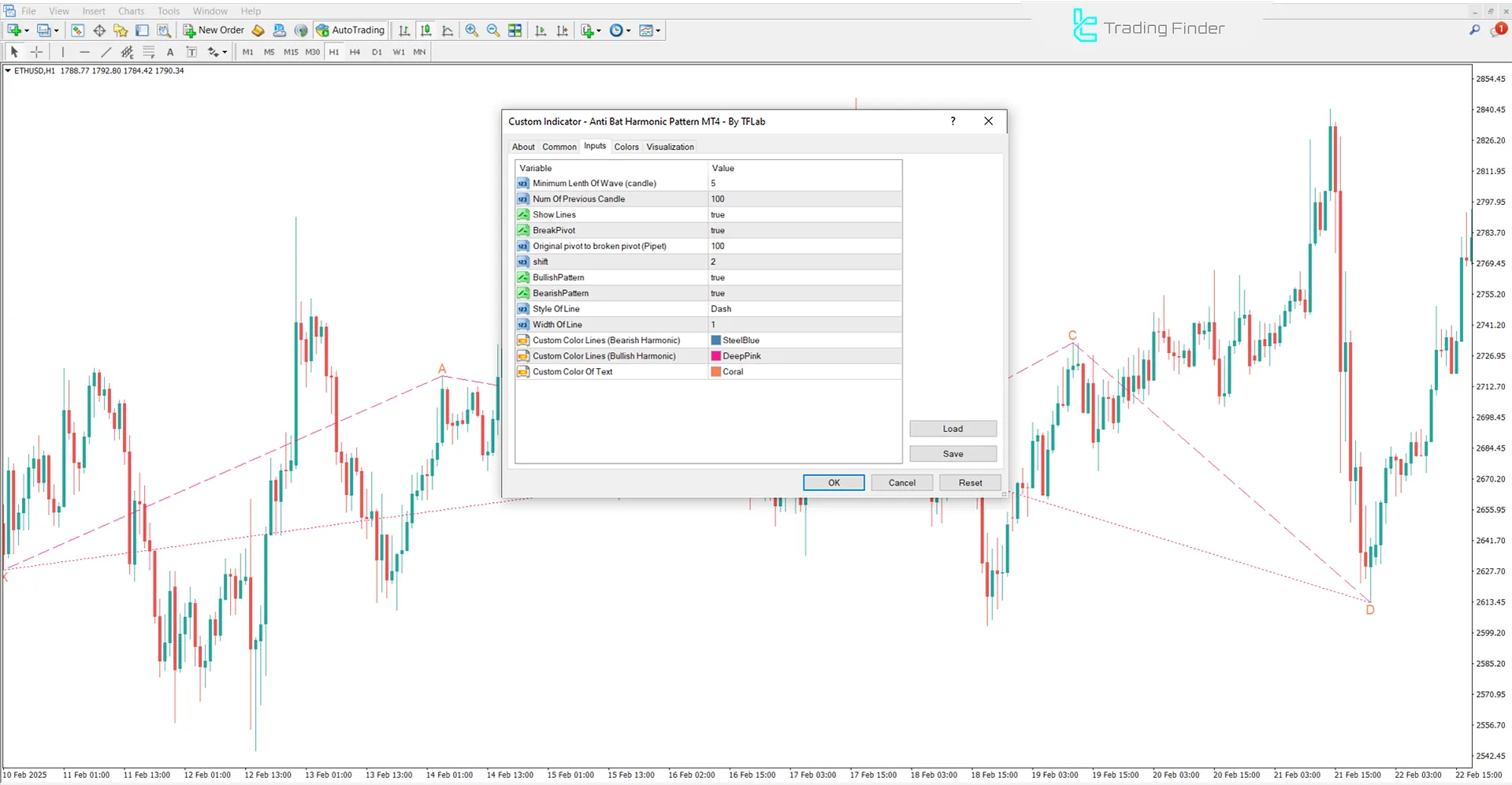The height and width of the screenshot is (785, 1512).
Task: Cancel the indicator settings dialog
Action: tap(901, 482)
